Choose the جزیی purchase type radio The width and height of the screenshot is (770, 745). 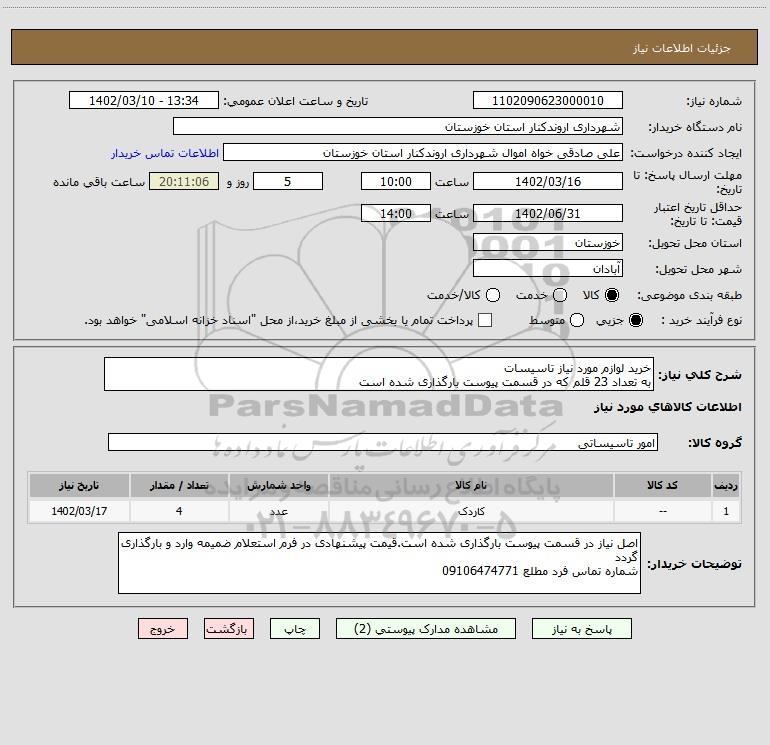click(x=635, y=320)
